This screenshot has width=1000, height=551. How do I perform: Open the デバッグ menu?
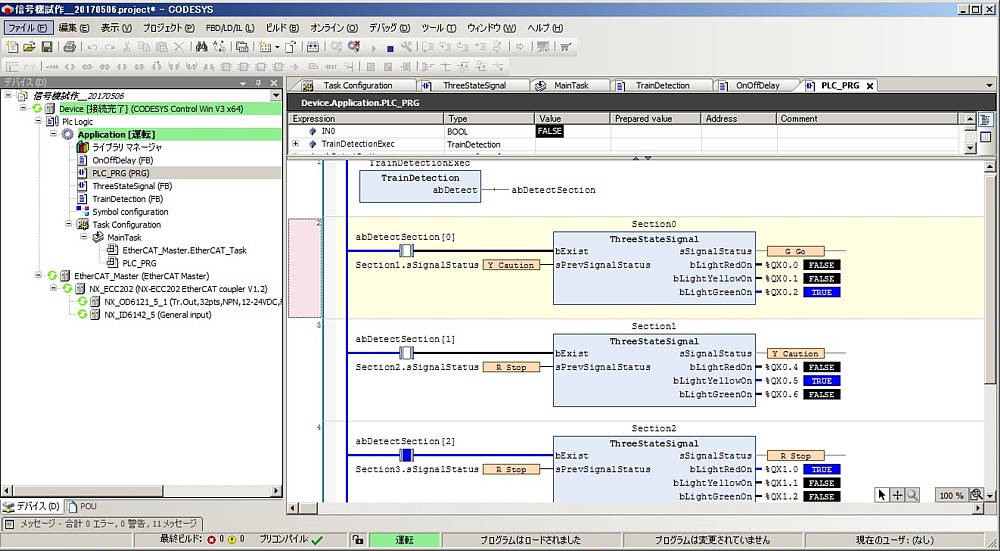click(389, 28)
